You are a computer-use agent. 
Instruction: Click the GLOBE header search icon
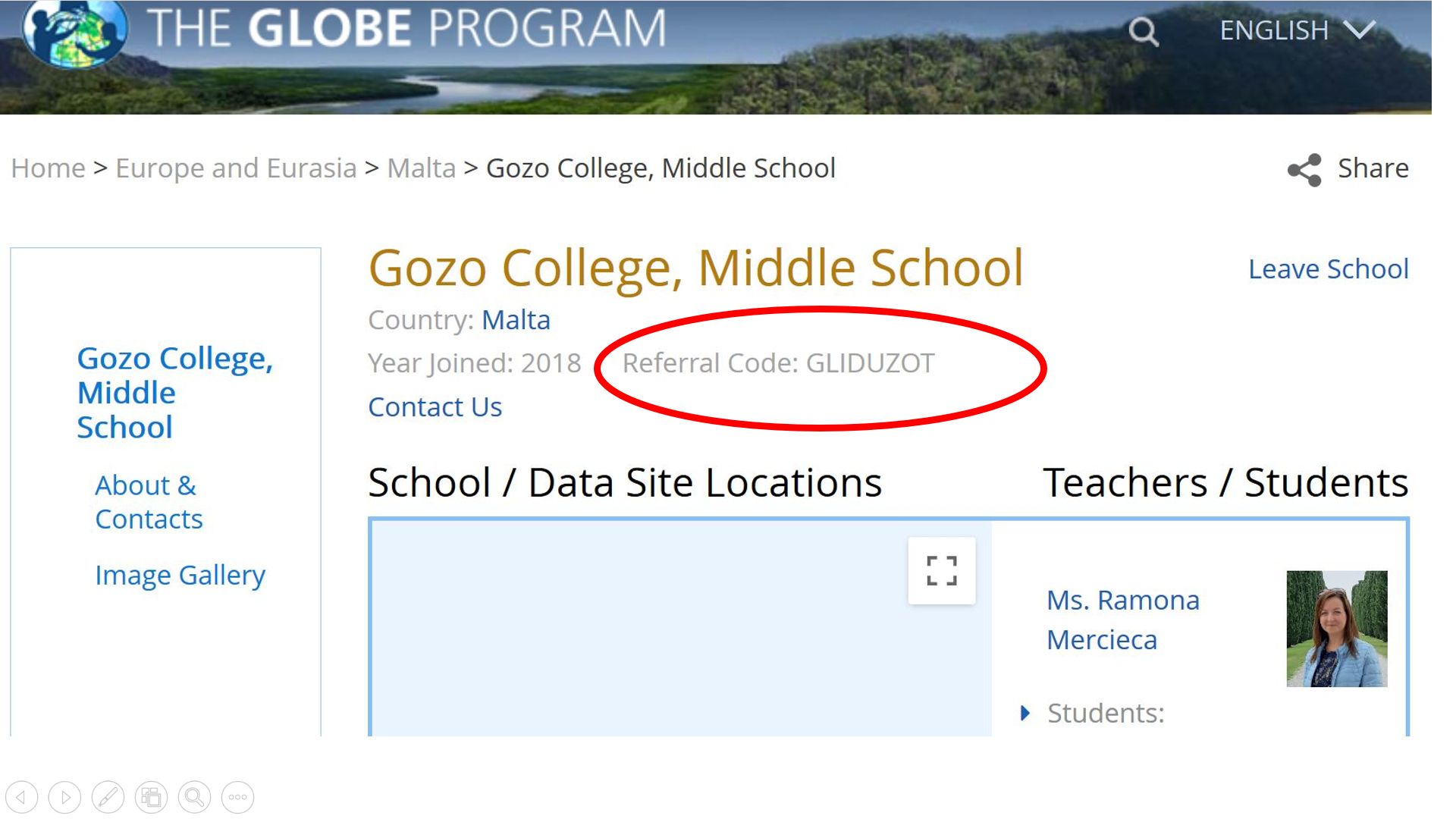click(1143, 31)
